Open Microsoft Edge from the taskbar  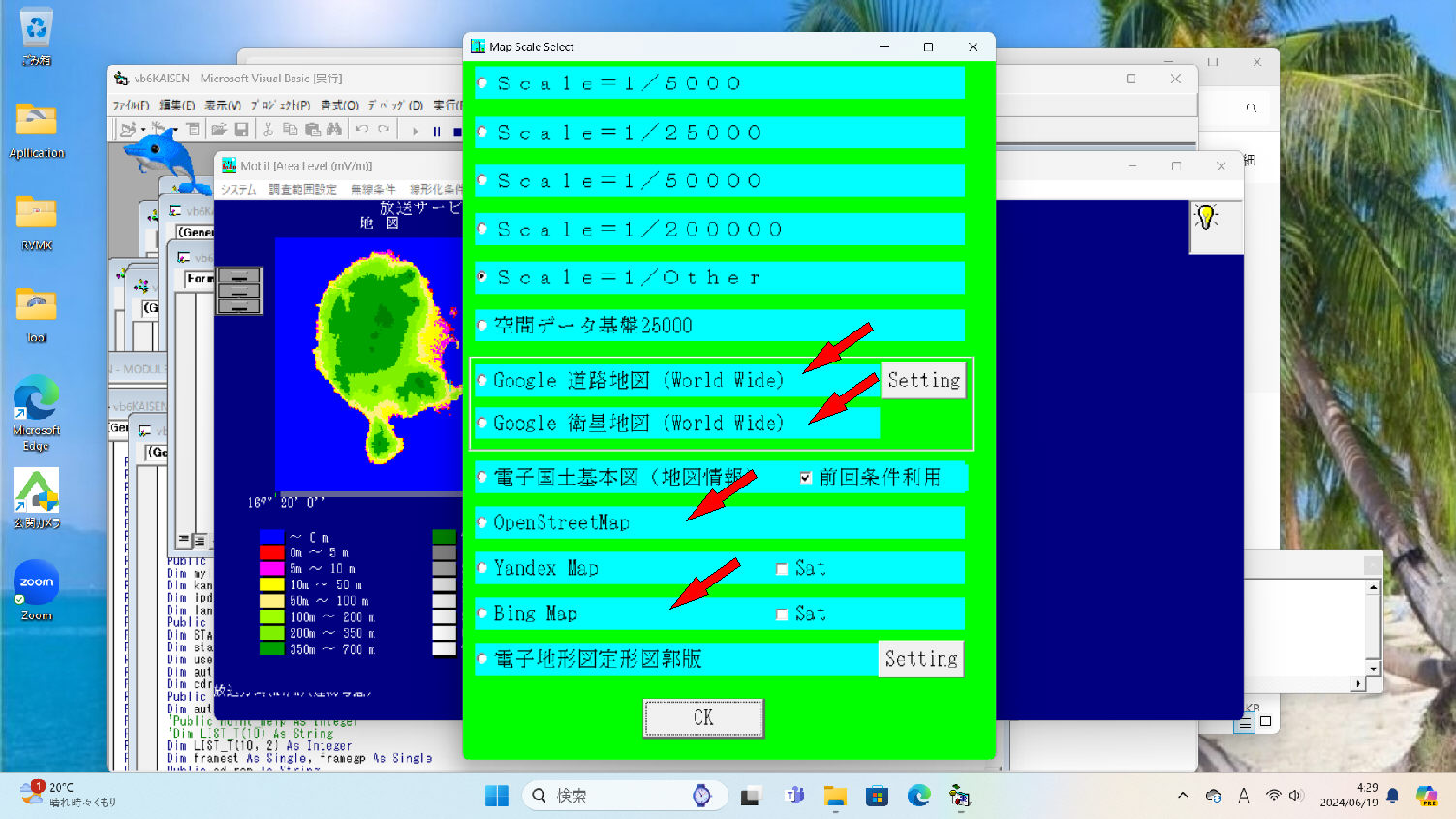pos(918,796)
